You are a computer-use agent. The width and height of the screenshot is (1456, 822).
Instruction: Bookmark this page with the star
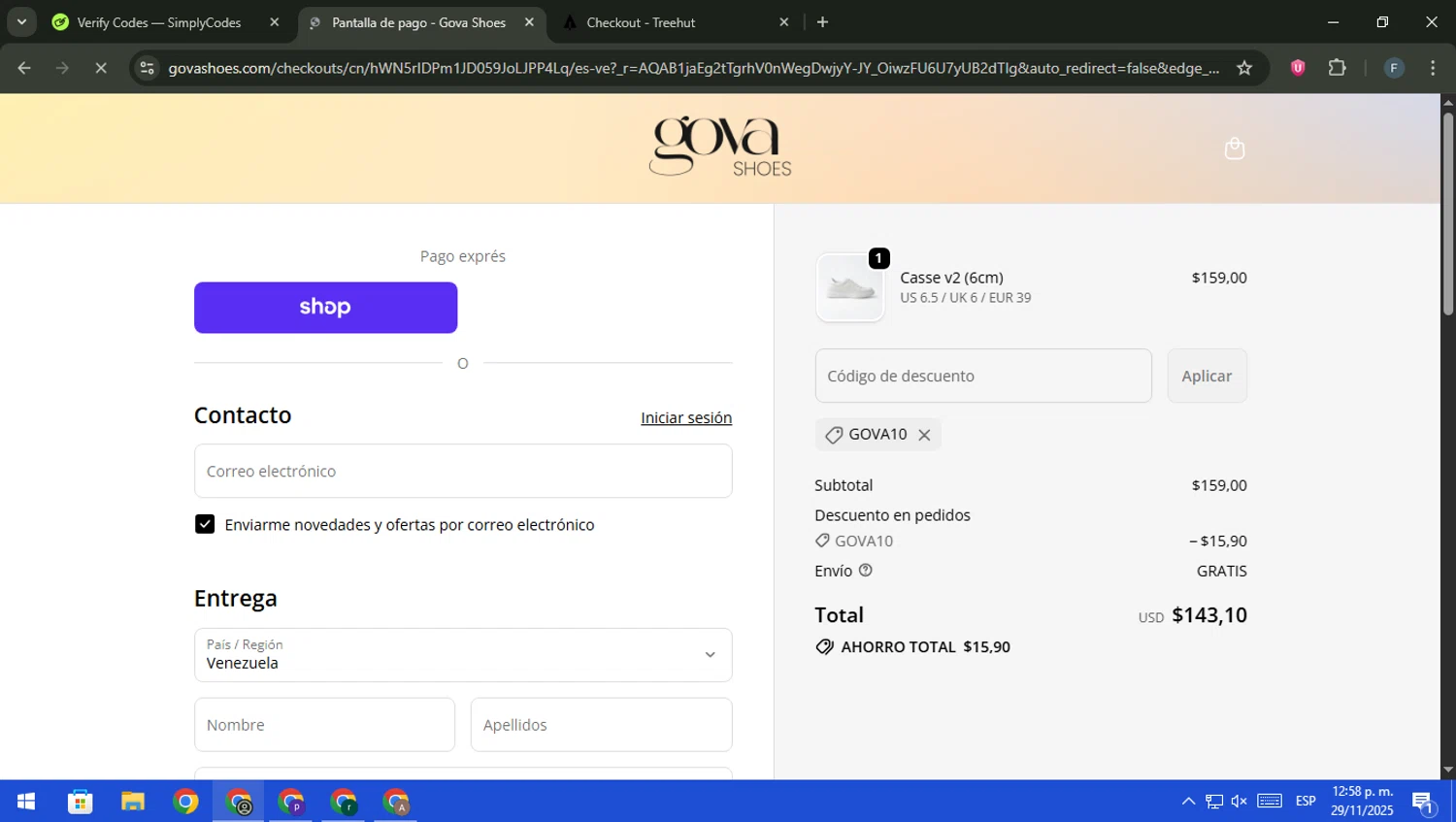[x=1244, y=68]
